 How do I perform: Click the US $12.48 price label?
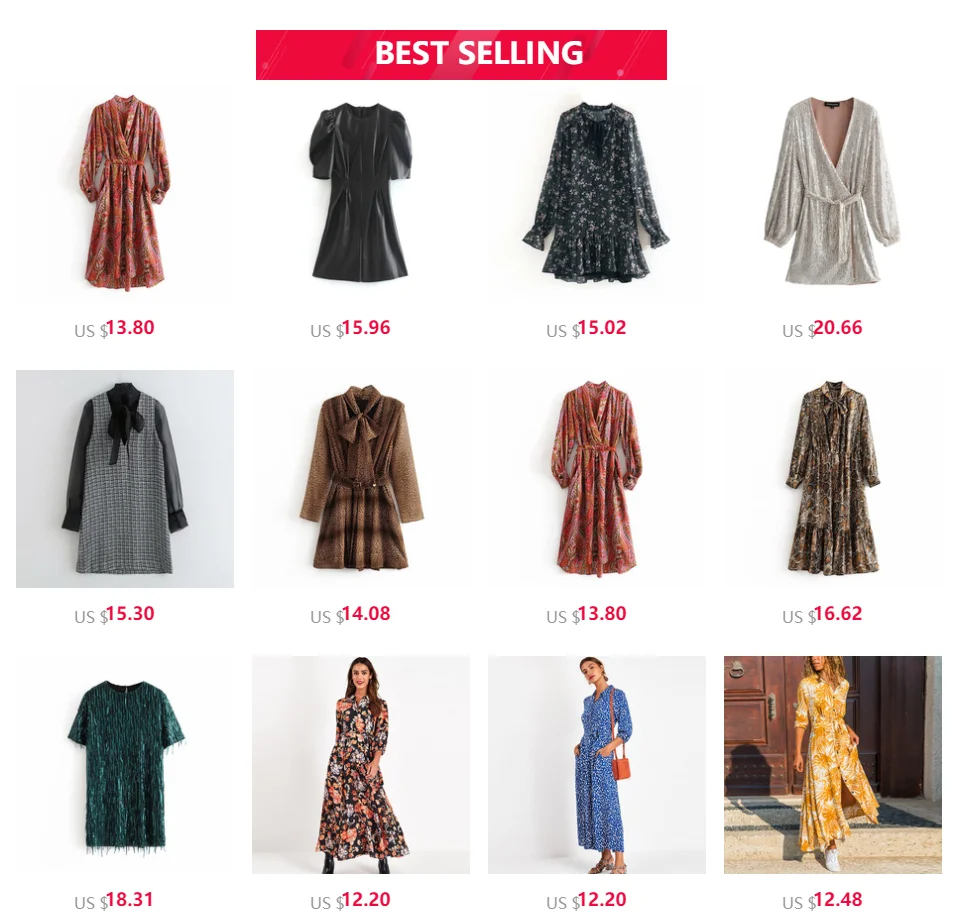click(x=822, y=900)
